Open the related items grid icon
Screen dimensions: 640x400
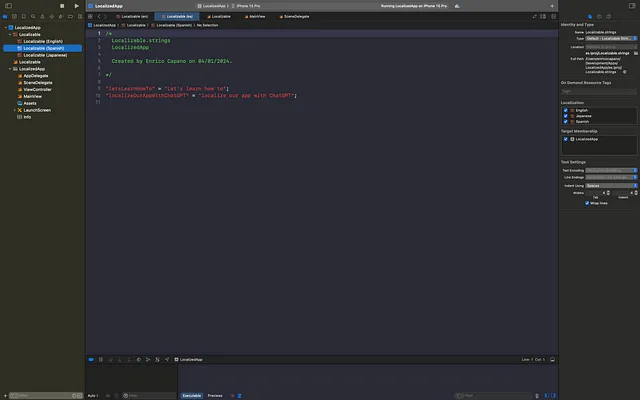(90, 17)
